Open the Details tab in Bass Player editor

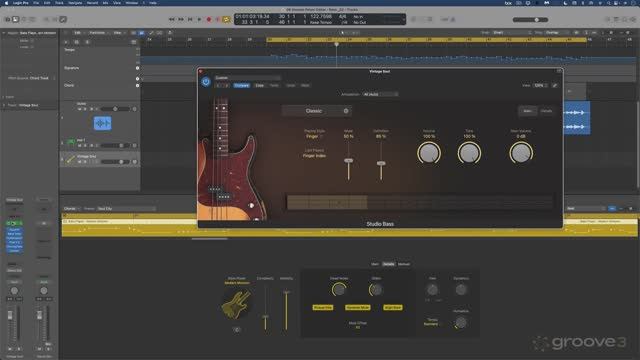389,264
